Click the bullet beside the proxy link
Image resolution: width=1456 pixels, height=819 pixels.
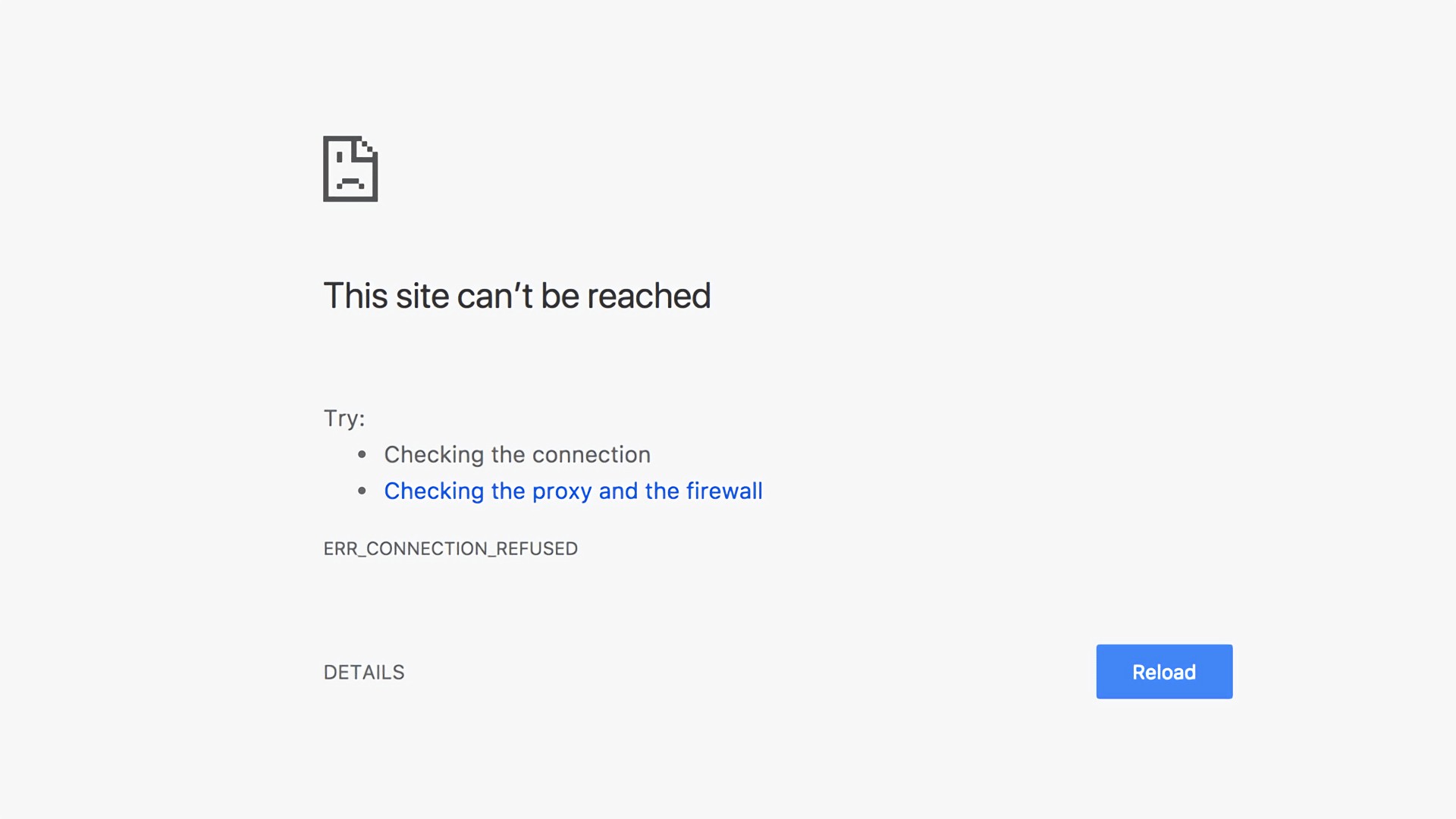click(362, 491)
